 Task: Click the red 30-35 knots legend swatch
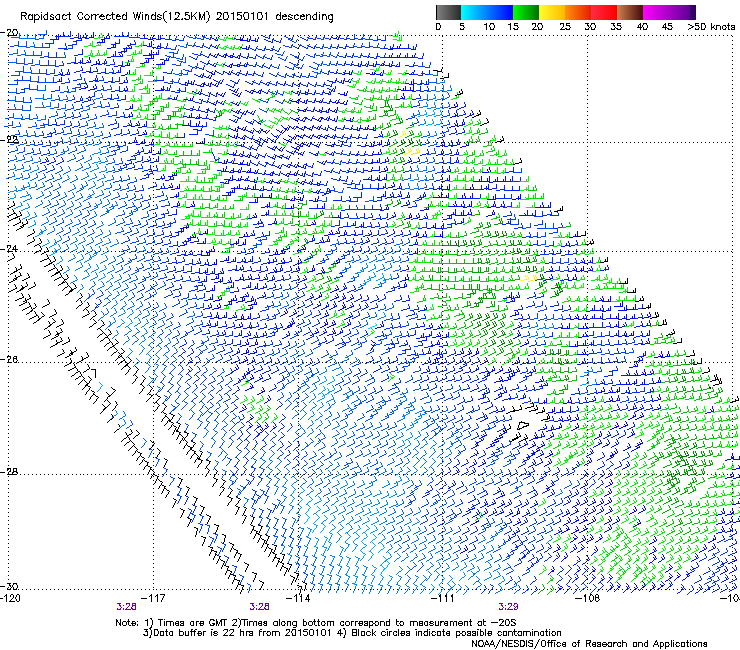(x=604, y=12)
